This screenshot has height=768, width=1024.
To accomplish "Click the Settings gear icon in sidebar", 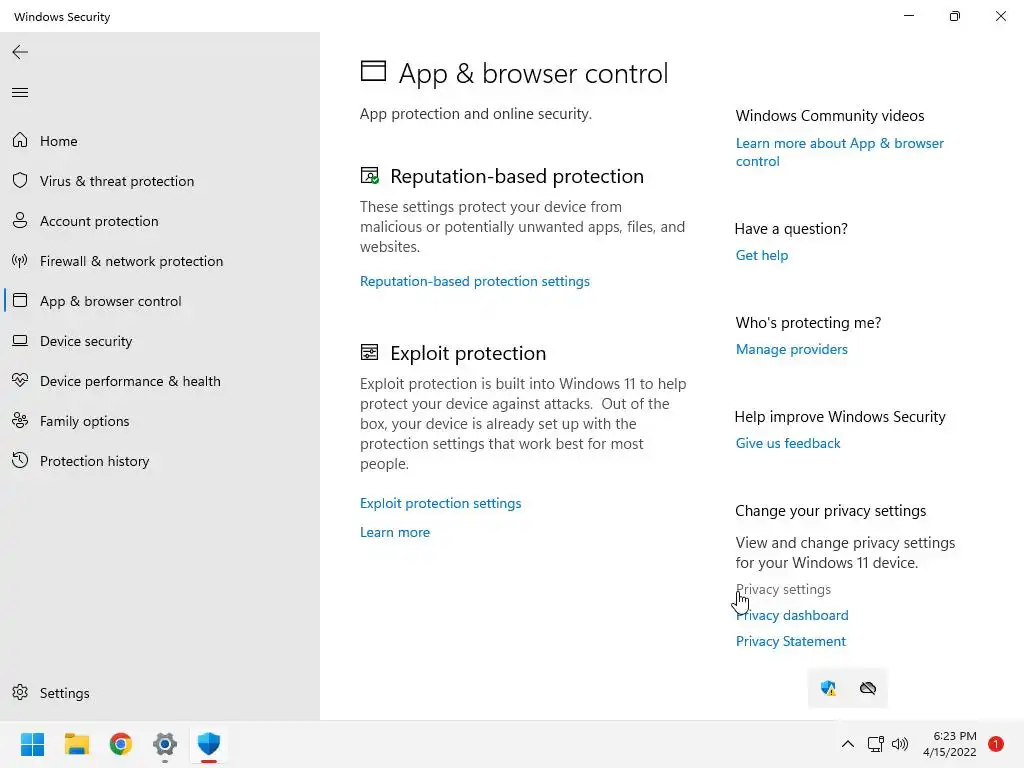I will click(x=20, y=692).
